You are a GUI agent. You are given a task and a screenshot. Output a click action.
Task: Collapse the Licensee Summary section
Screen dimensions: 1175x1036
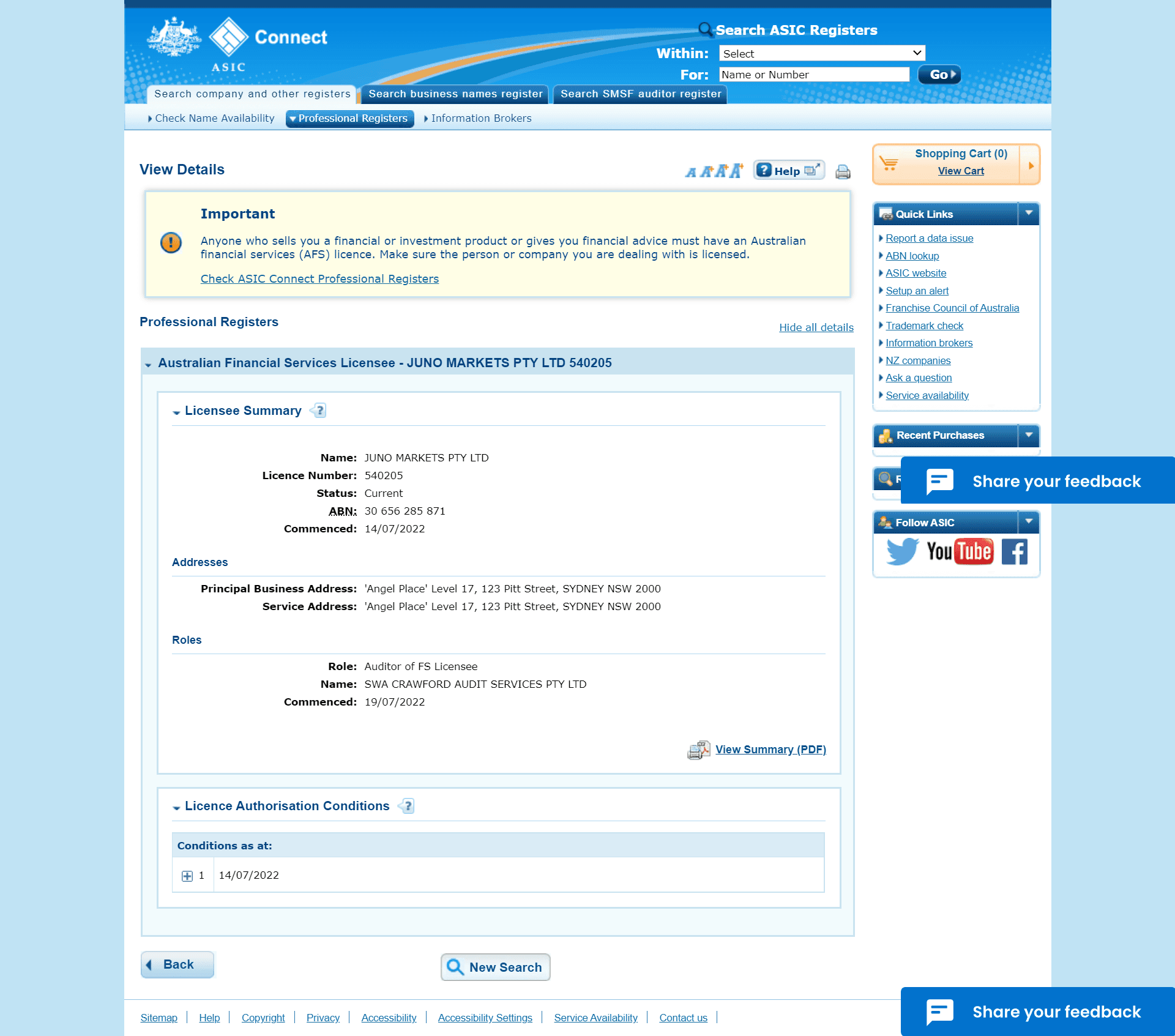point(176,411)
